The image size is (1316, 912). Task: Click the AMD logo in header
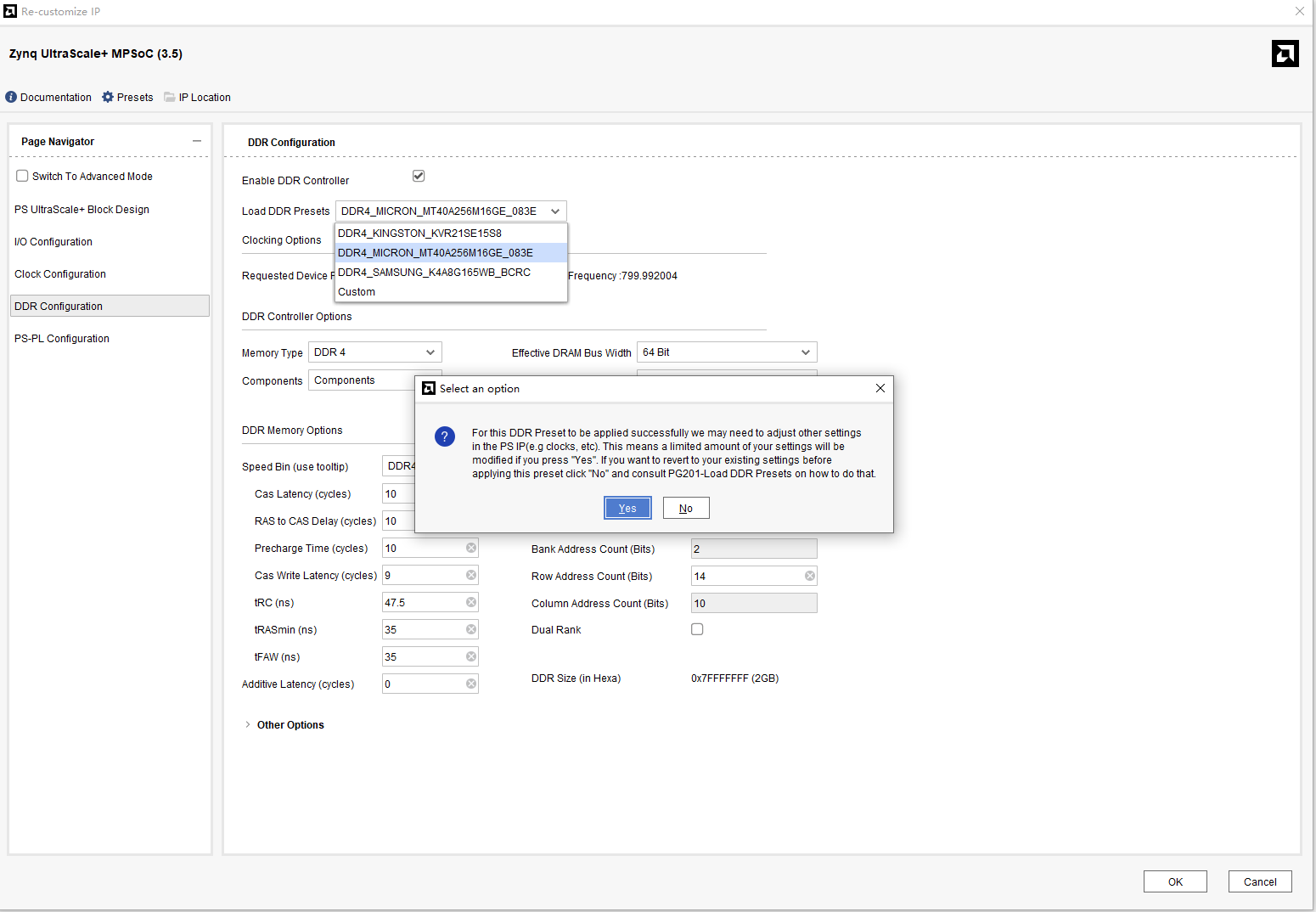[x=1285, y=53]
